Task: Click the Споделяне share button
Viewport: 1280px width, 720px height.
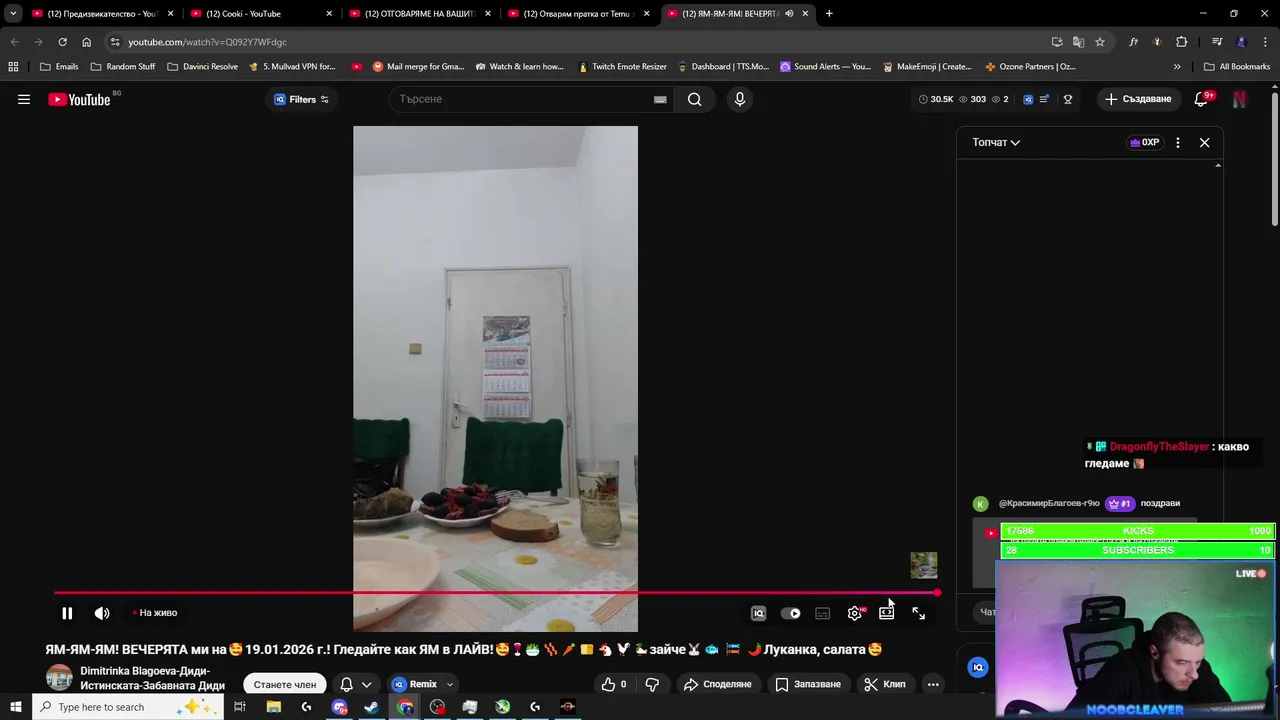Action: click(717, 684)
